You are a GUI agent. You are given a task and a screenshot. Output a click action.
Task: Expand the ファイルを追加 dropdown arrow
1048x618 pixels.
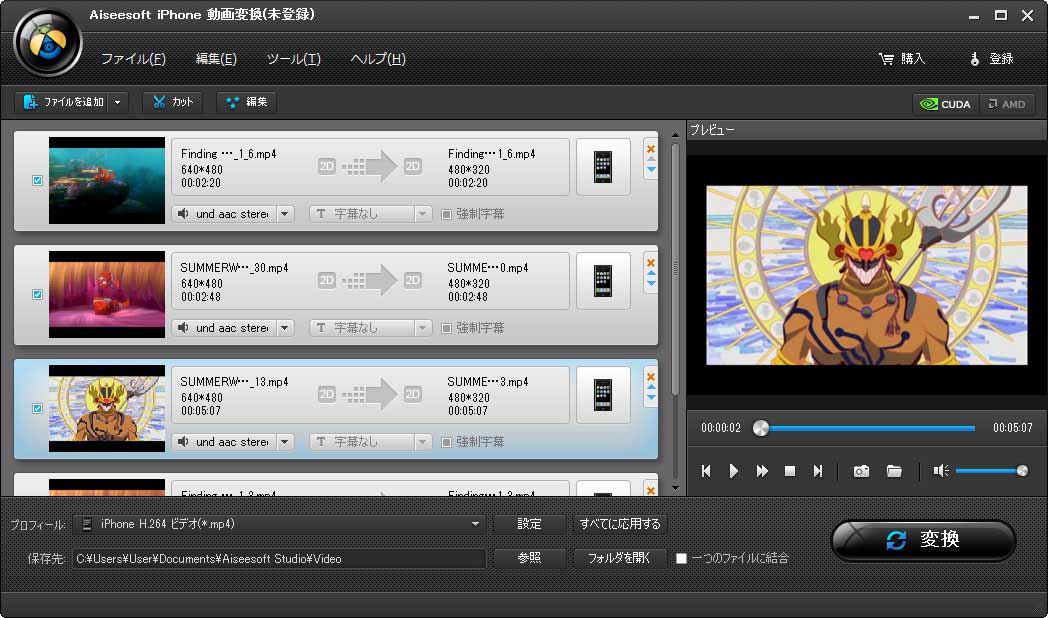click(x=120, y=102)
